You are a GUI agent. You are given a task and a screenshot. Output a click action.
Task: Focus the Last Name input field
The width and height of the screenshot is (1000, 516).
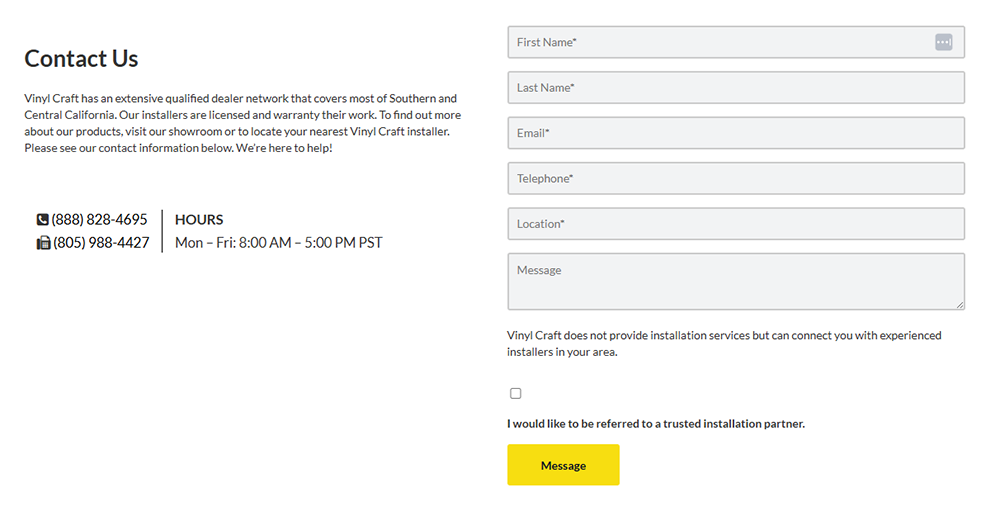(x=736, y=87)
